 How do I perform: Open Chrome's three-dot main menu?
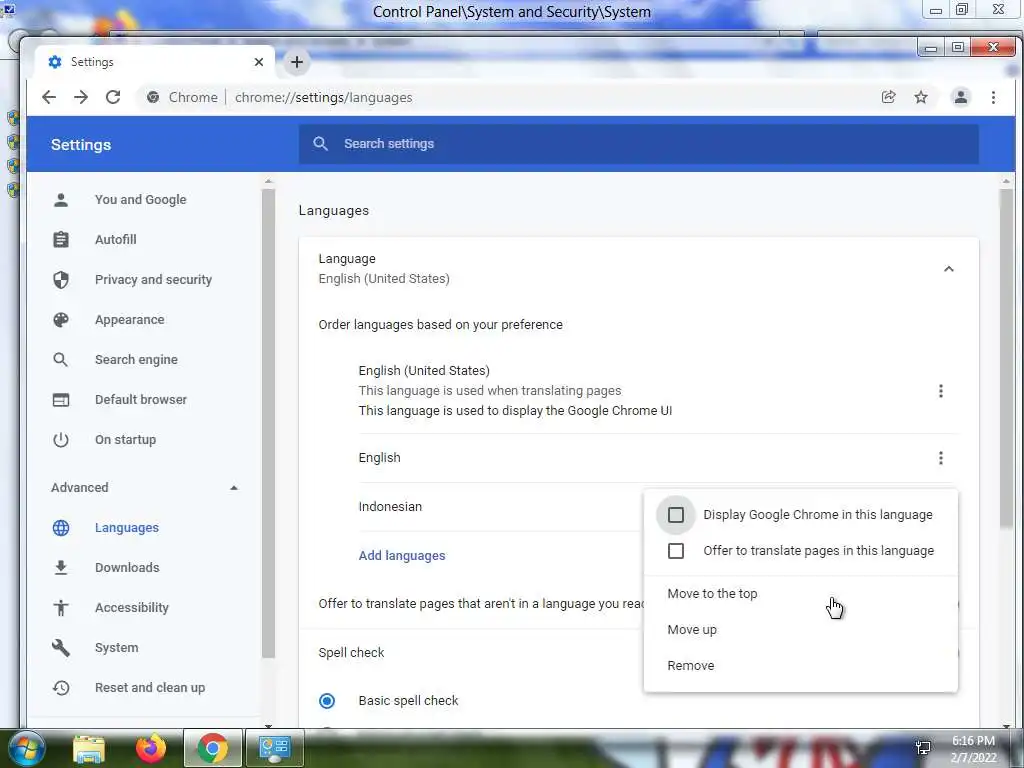click(993, 97)
